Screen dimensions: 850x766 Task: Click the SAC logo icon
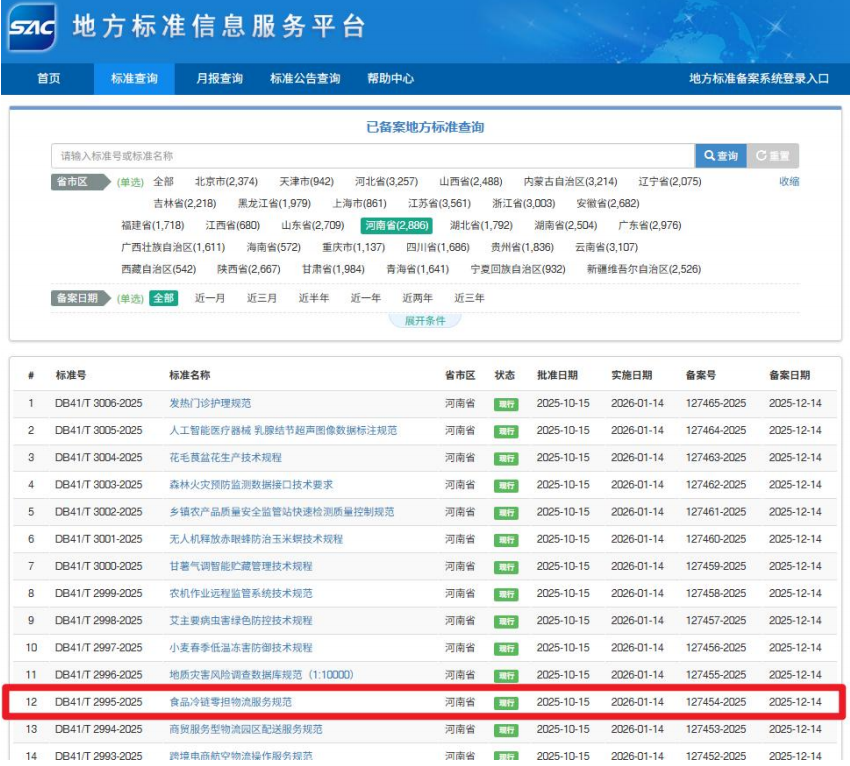(x=33, y=29)
